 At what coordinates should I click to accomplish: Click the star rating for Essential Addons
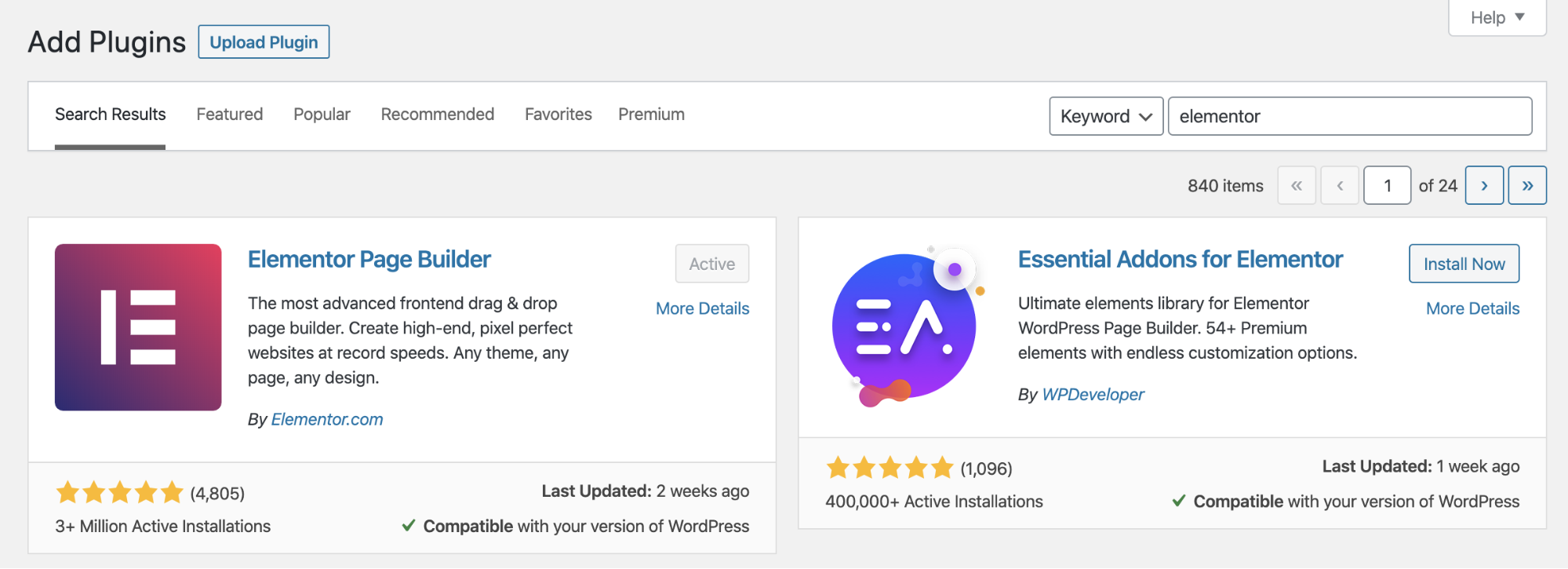pos(890,468)
